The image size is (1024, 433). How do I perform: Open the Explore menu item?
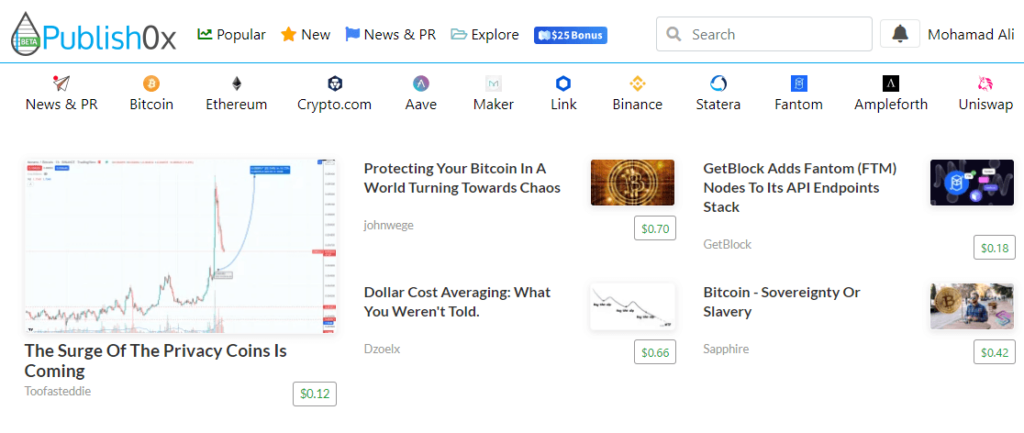485,34
